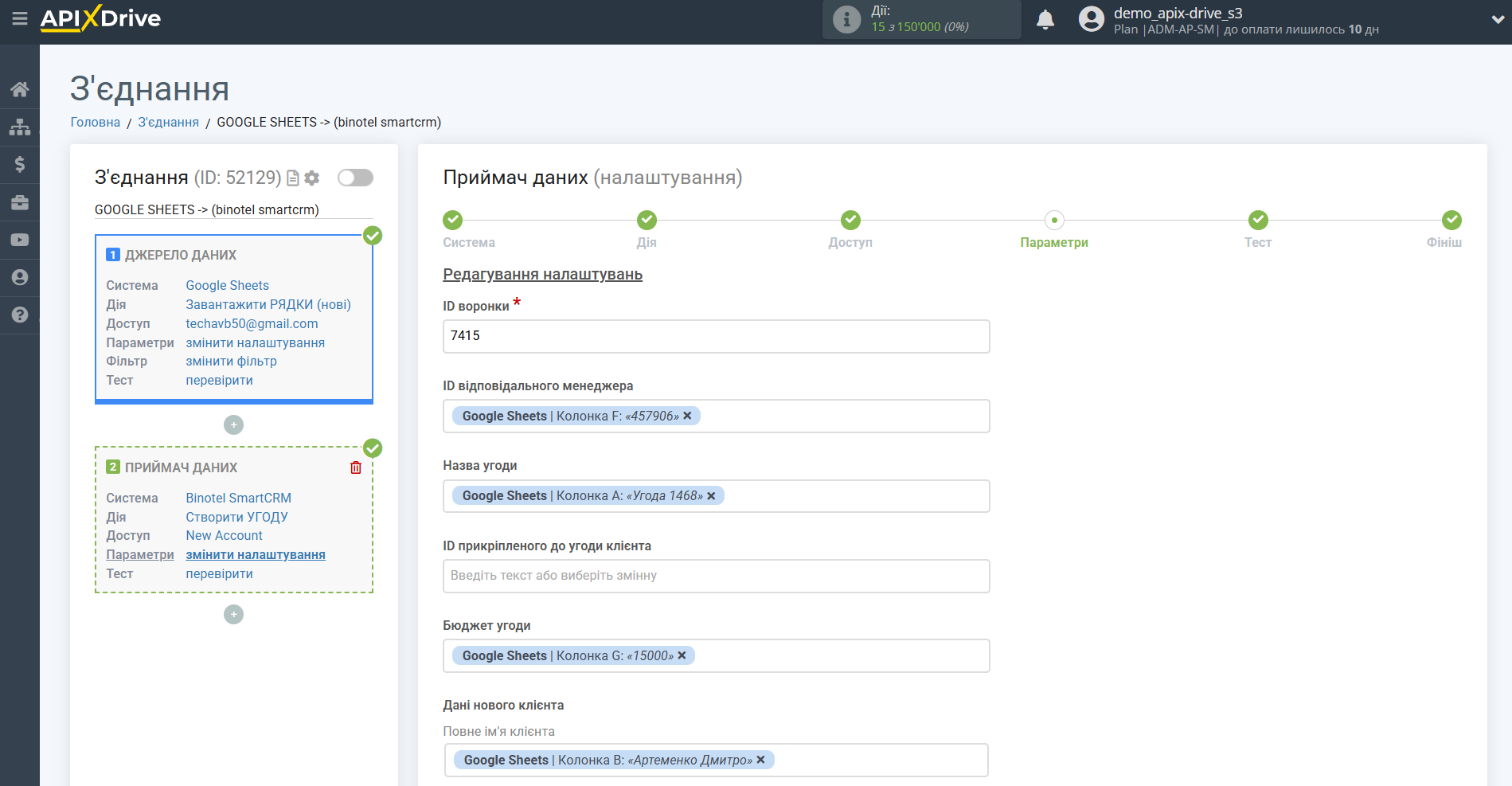
Task: Expand the account dropdown chevron
Action: (x=1497, y=20)
